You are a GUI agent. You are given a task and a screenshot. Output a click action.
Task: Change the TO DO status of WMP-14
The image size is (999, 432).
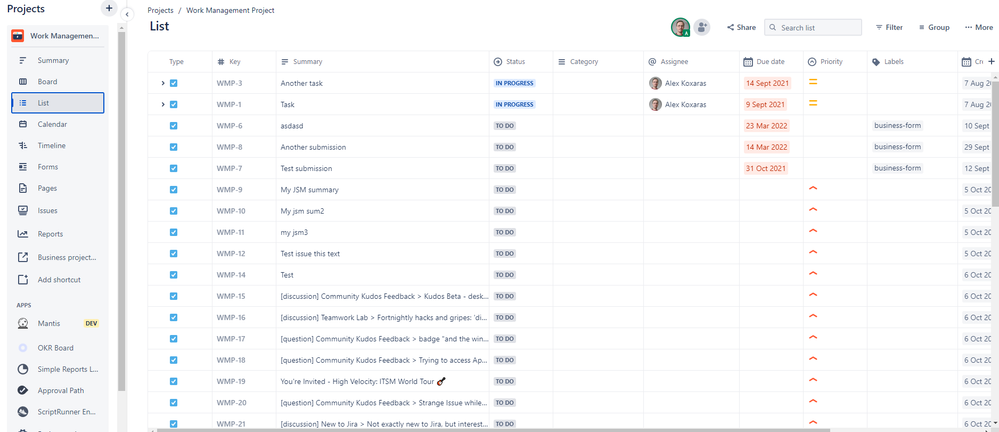click(x=505, y=275)
